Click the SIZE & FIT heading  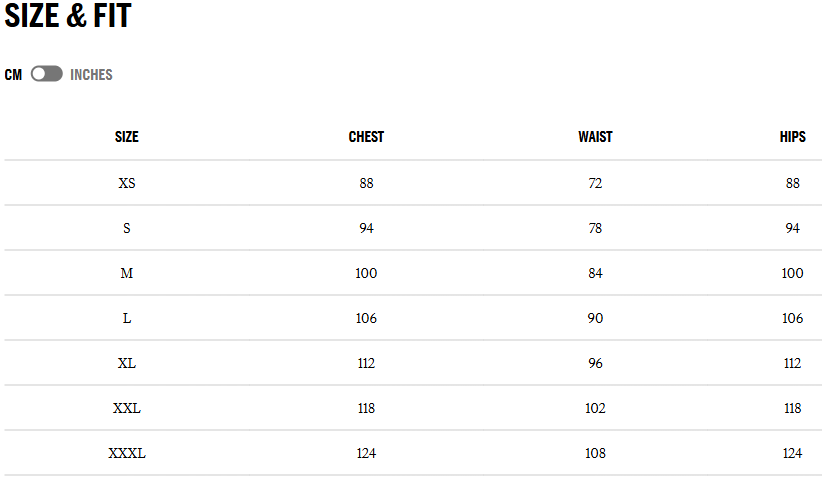[x=68, y=17]
